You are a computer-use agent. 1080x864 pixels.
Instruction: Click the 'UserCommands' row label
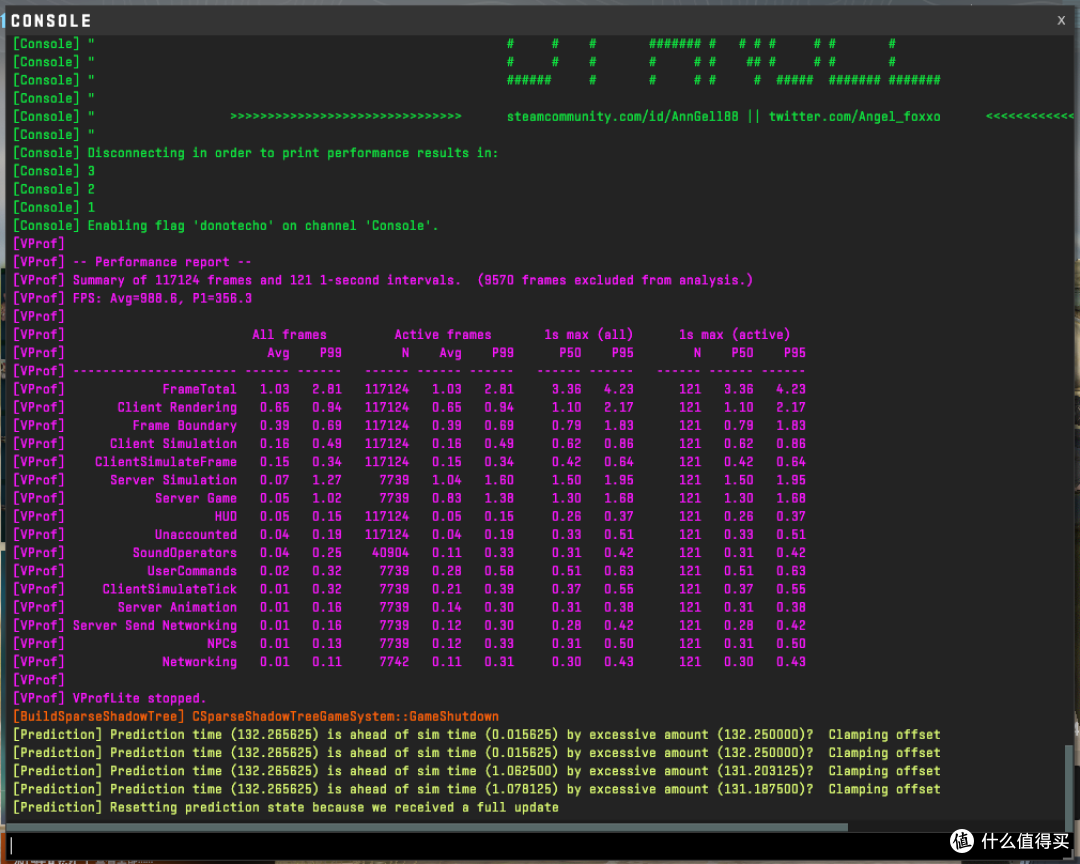191,570
